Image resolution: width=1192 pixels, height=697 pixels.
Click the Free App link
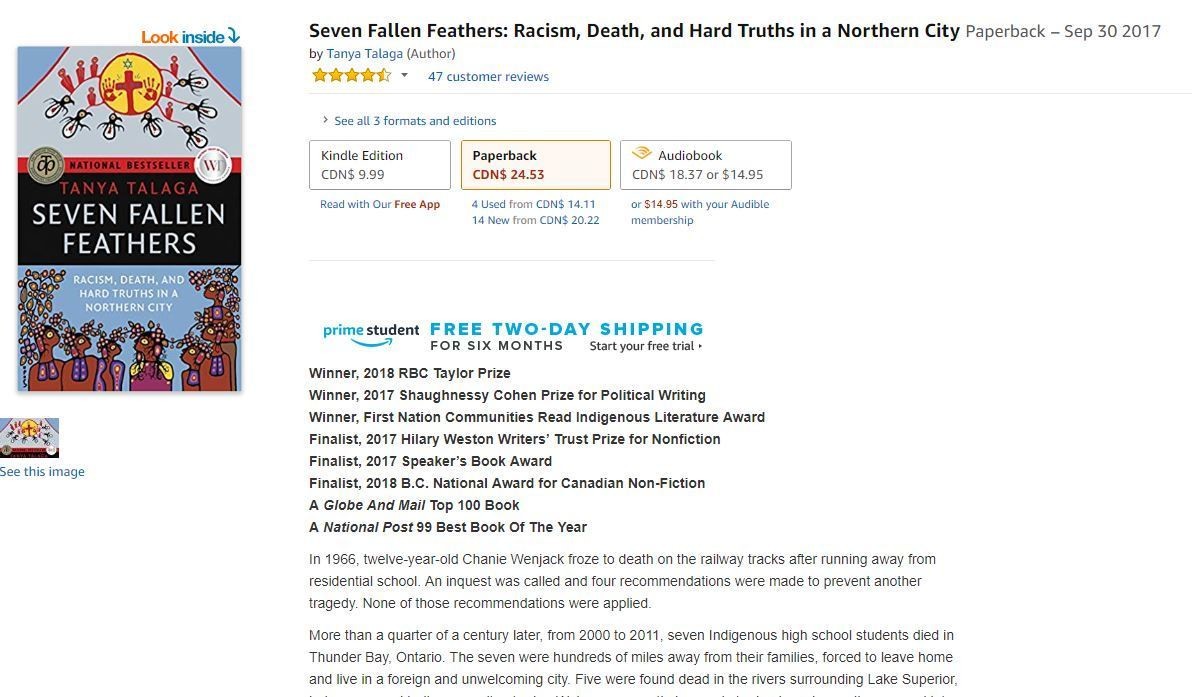(417, 204)
